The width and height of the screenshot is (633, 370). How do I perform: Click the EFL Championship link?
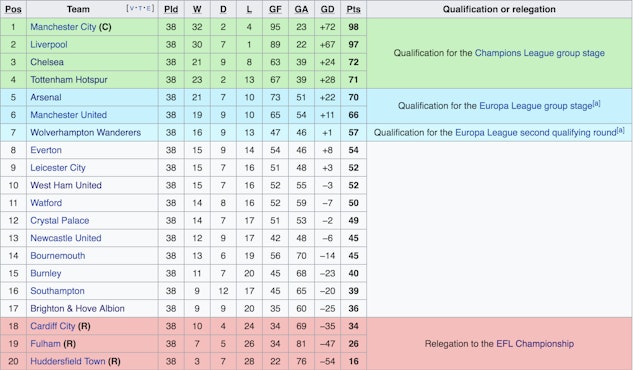pyautogui.click(x=535, y=344)
